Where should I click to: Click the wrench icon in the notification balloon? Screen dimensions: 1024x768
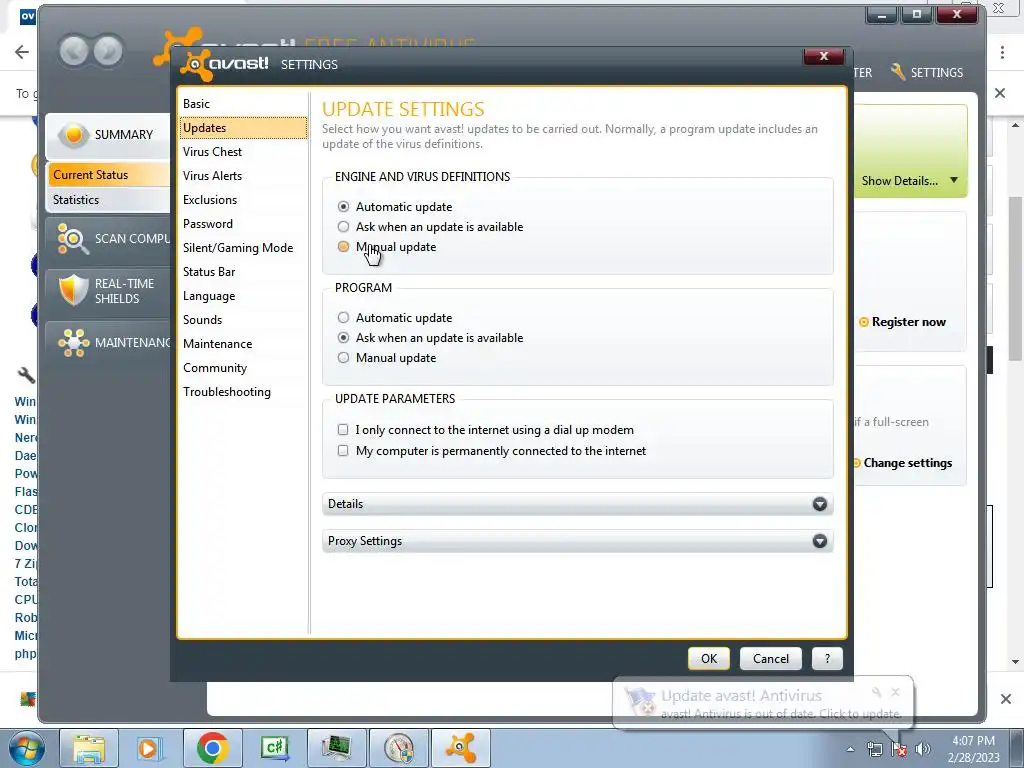[876, 692]
